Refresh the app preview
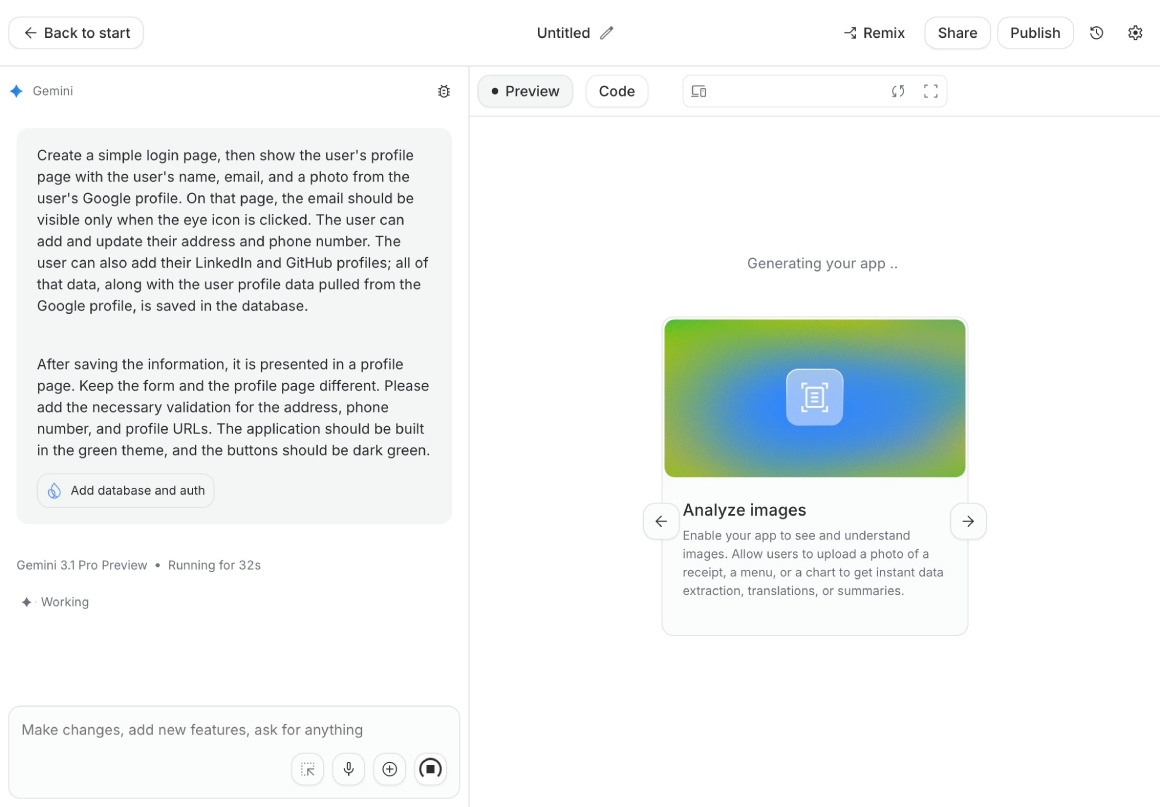The height and width of the screenshot is (807, 1160). [898, 91]
